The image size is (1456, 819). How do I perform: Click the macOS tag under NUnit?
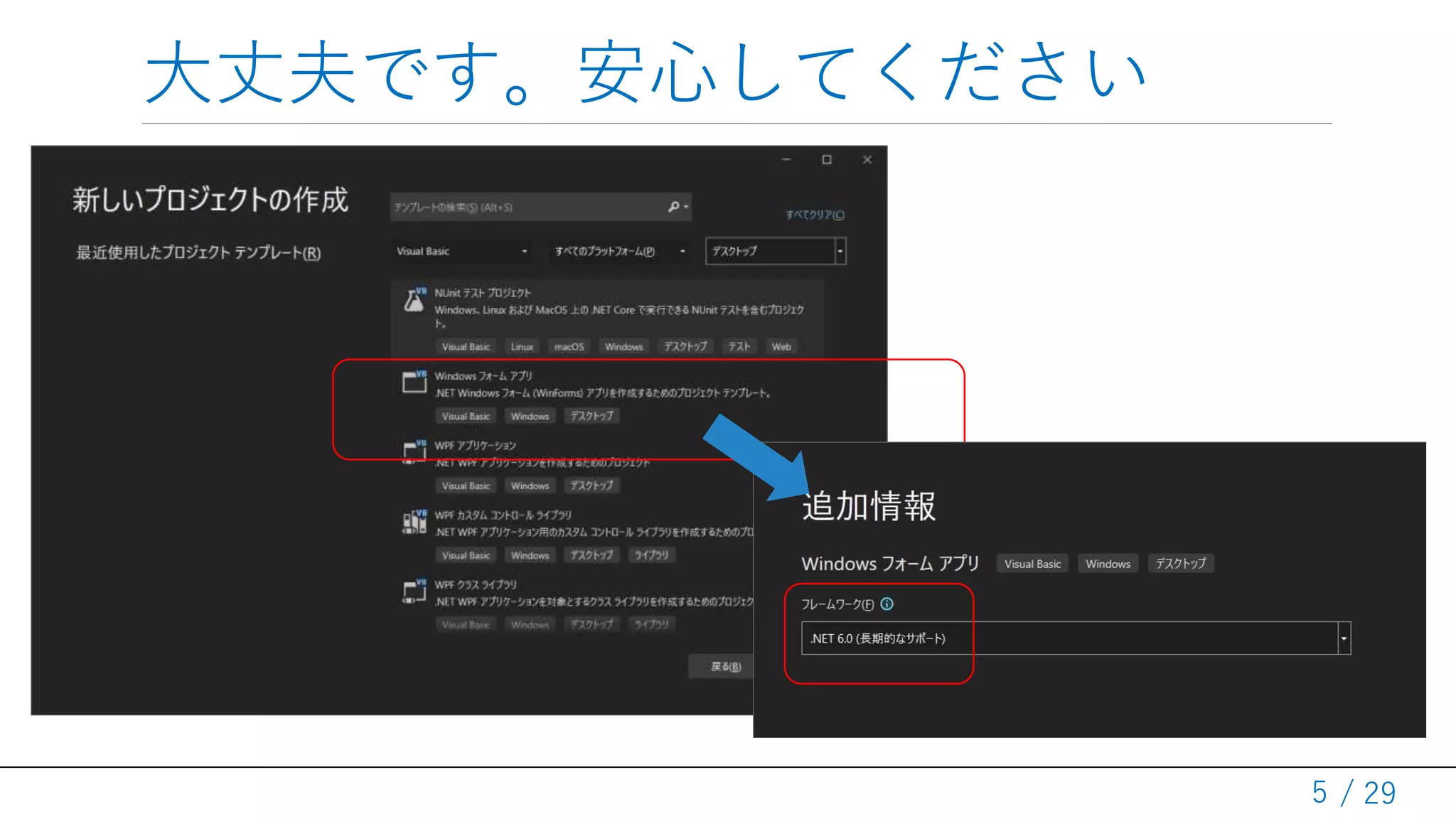(x=569, y=346)
